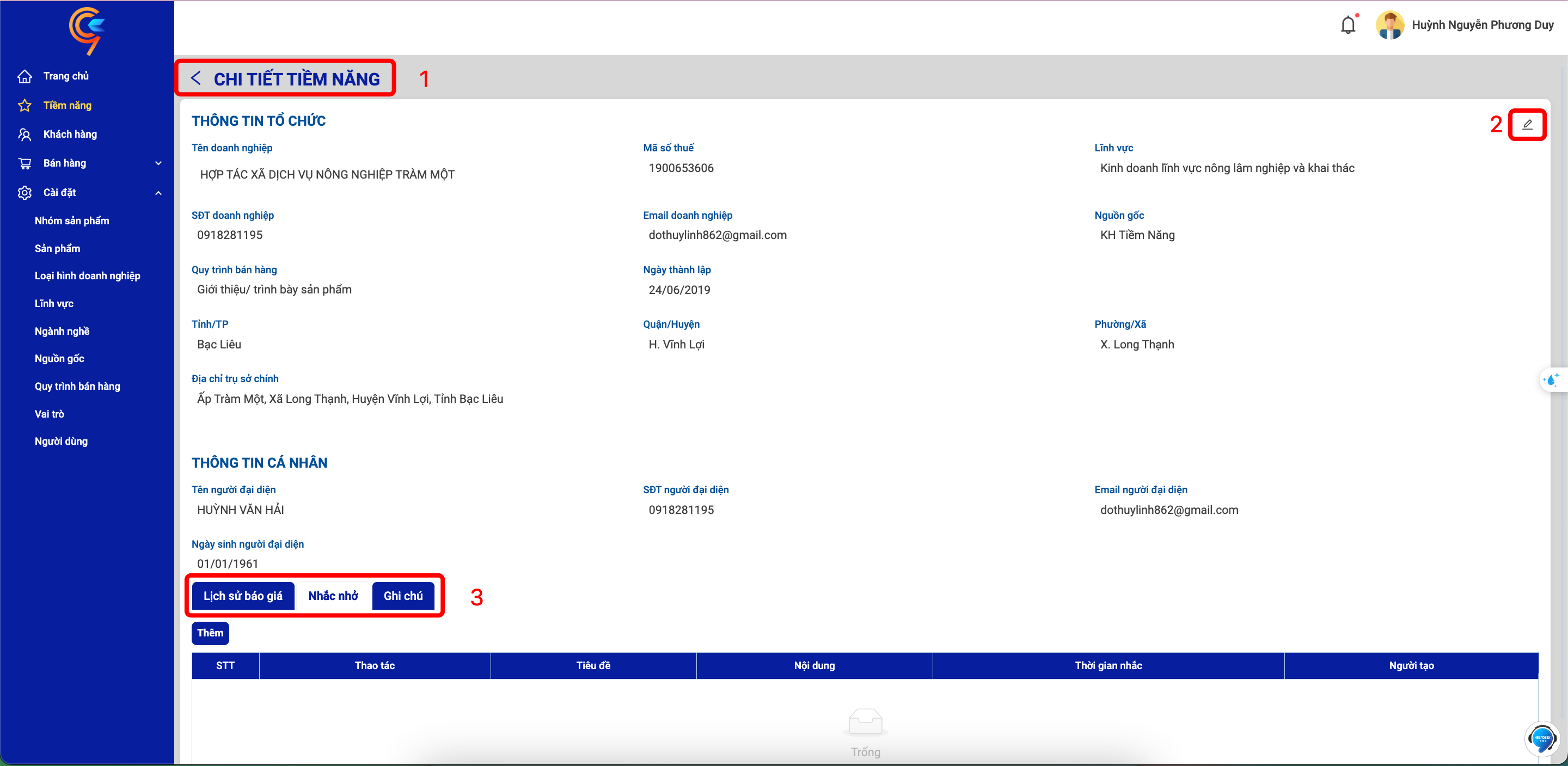
Task: Click the pencil edit icon
Action: (x=1527, y=125)
